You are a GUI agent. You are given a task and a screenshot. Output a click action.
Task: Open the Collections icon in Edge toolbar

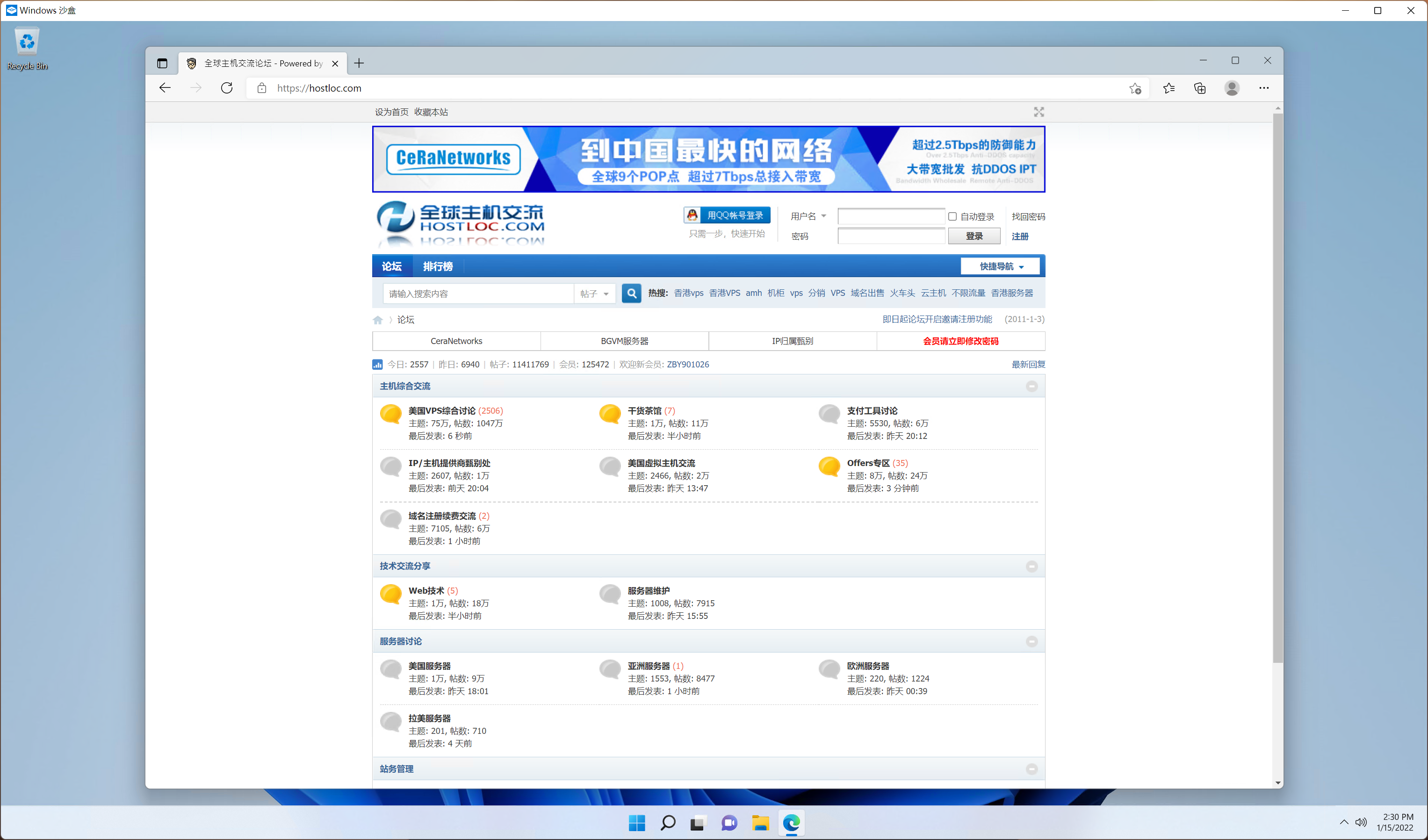pyautogui.click(x=1200, y=88)
